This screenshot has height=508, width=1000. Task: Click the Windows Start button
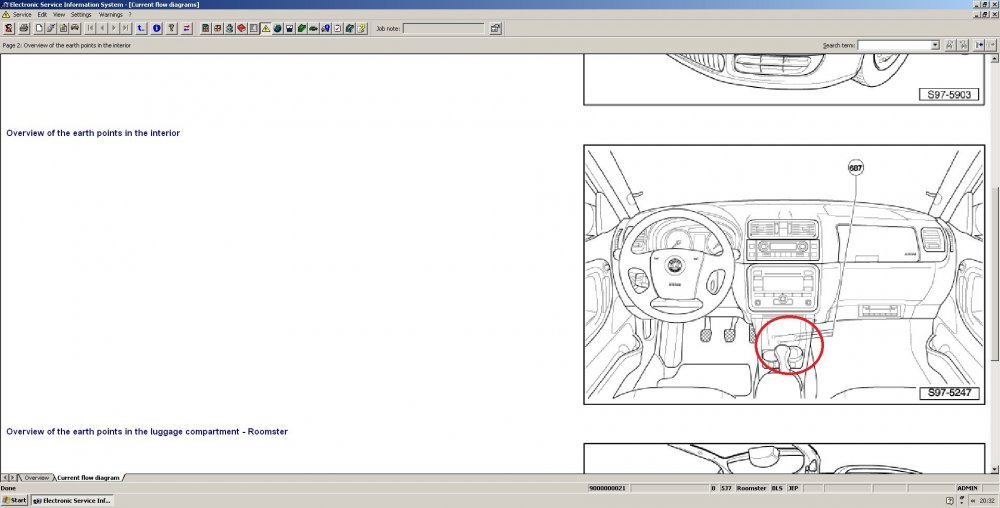(15, 500)
